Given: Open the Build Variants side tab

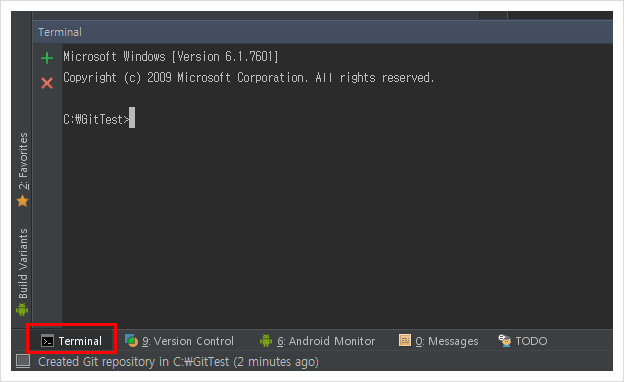Looking at the screenshot, I should pos(23,263).
